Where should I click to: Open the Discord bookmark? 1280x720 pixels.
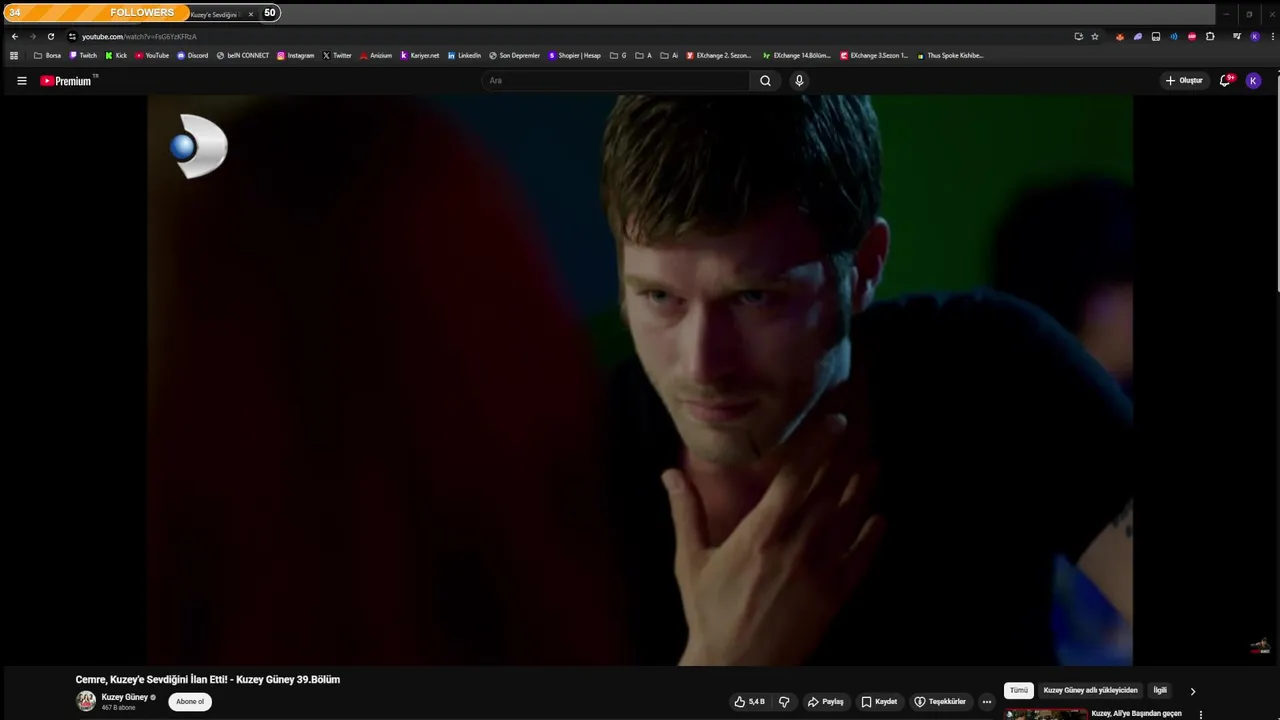coord(193,56)
